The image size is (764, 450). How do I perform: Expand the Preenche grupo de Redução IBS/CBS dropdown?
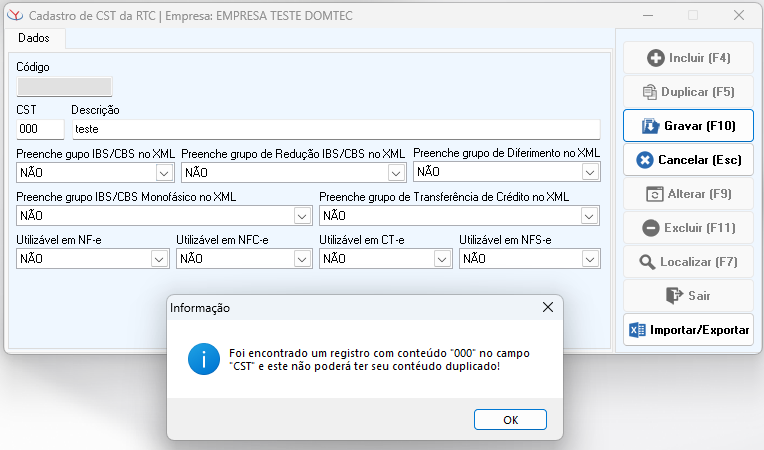point(396,173)
